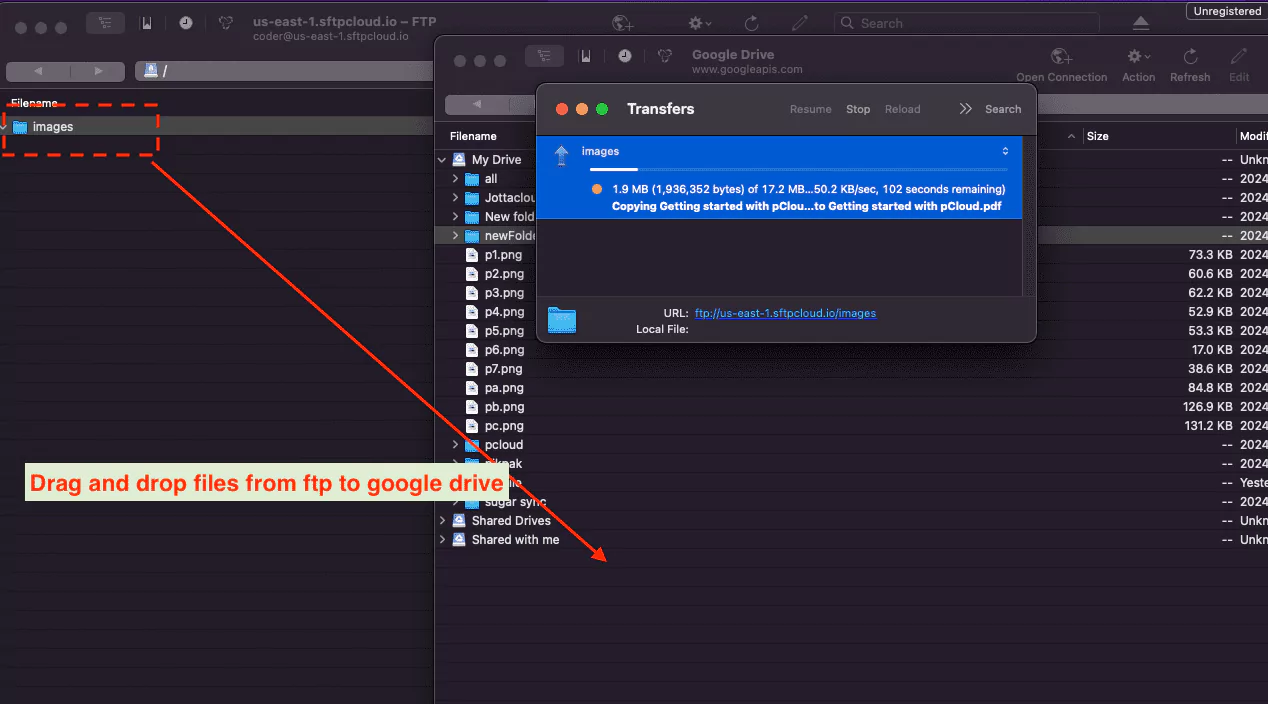Image resolution: width=1268 pixels, height=704 pixels.
Task: Select outline view in Google Drive window
Action: (543, 57)
